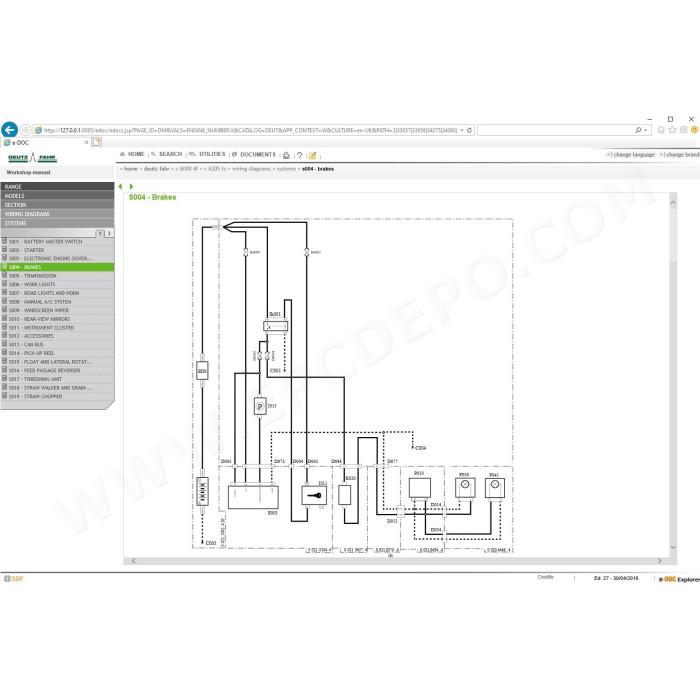700x700 pixels.
Task: Select S017 Threshing Unit entry
Action: click(57, 379)
